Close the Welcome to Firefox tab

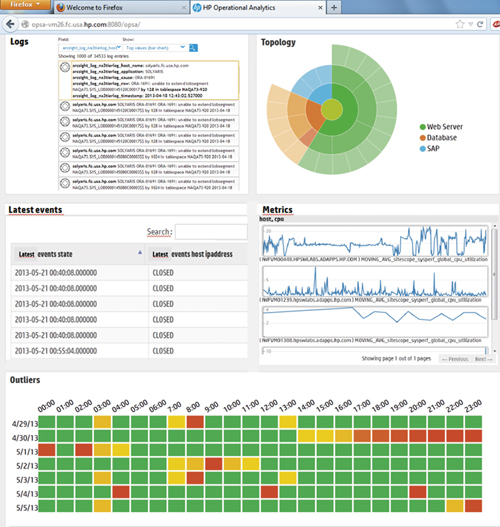point(184,8)
